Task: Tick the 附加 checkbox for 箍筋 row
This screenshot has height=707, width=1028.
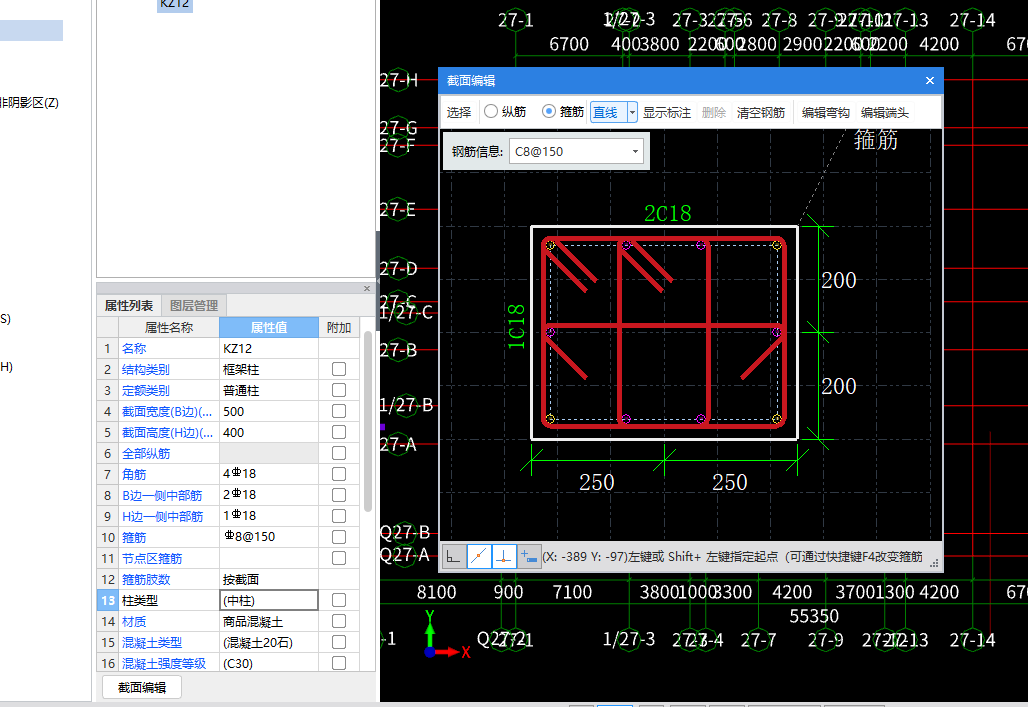Action: coord(339,537)
